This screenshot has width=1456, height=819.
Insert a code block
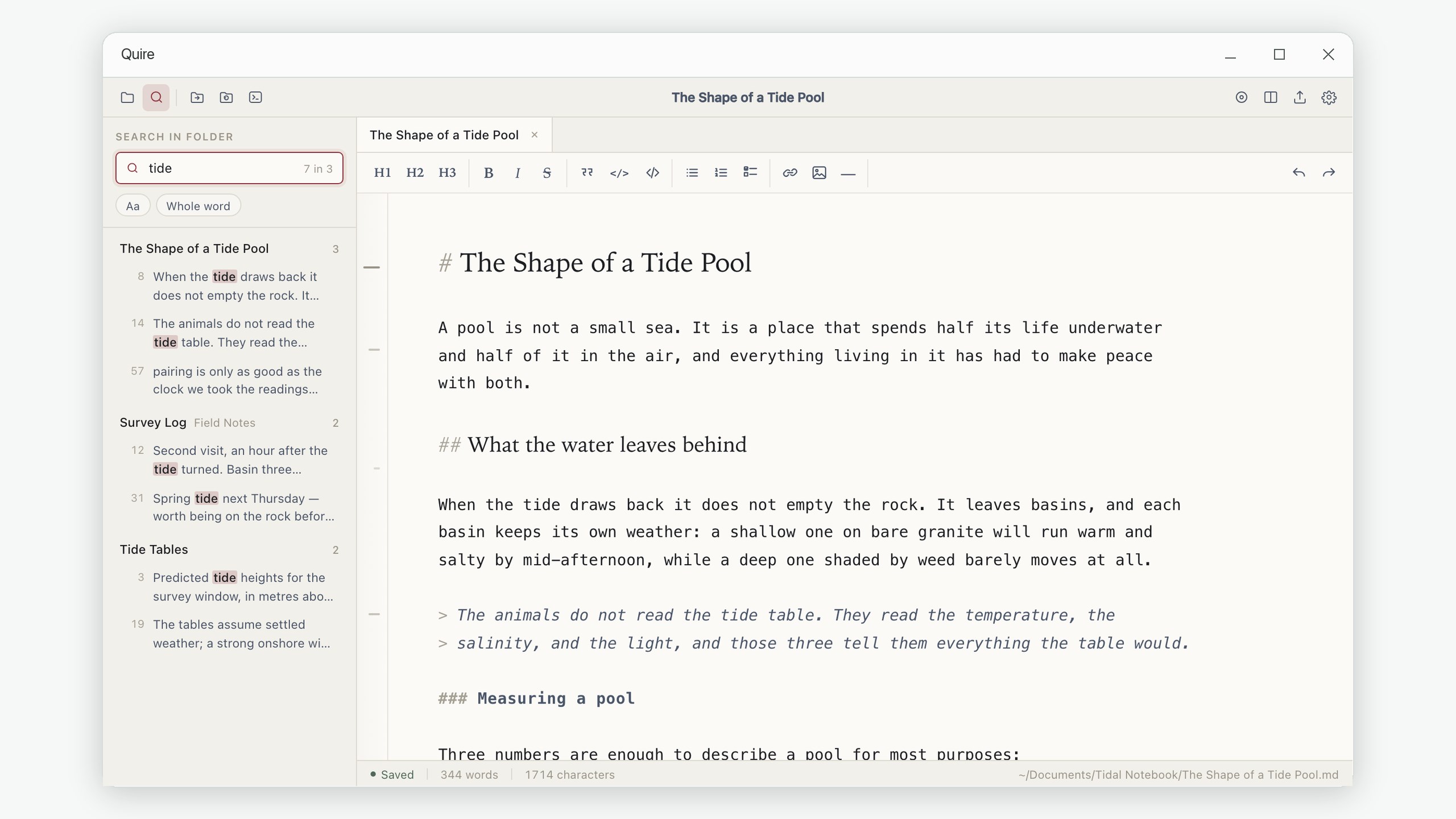pyautogui.click(x=652, y=173)
